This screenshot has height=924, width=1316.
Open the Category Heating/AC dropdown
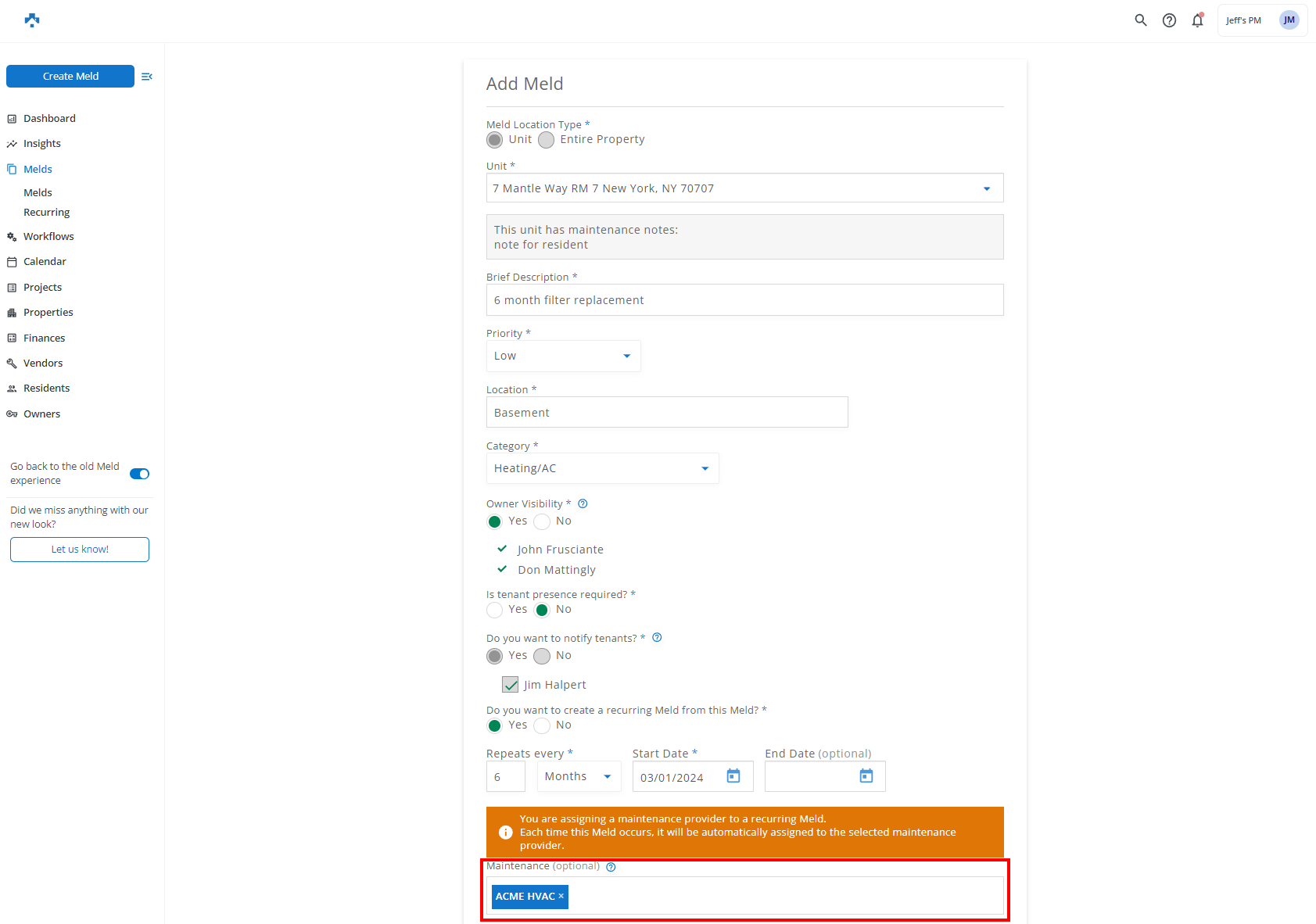point(602,468)
